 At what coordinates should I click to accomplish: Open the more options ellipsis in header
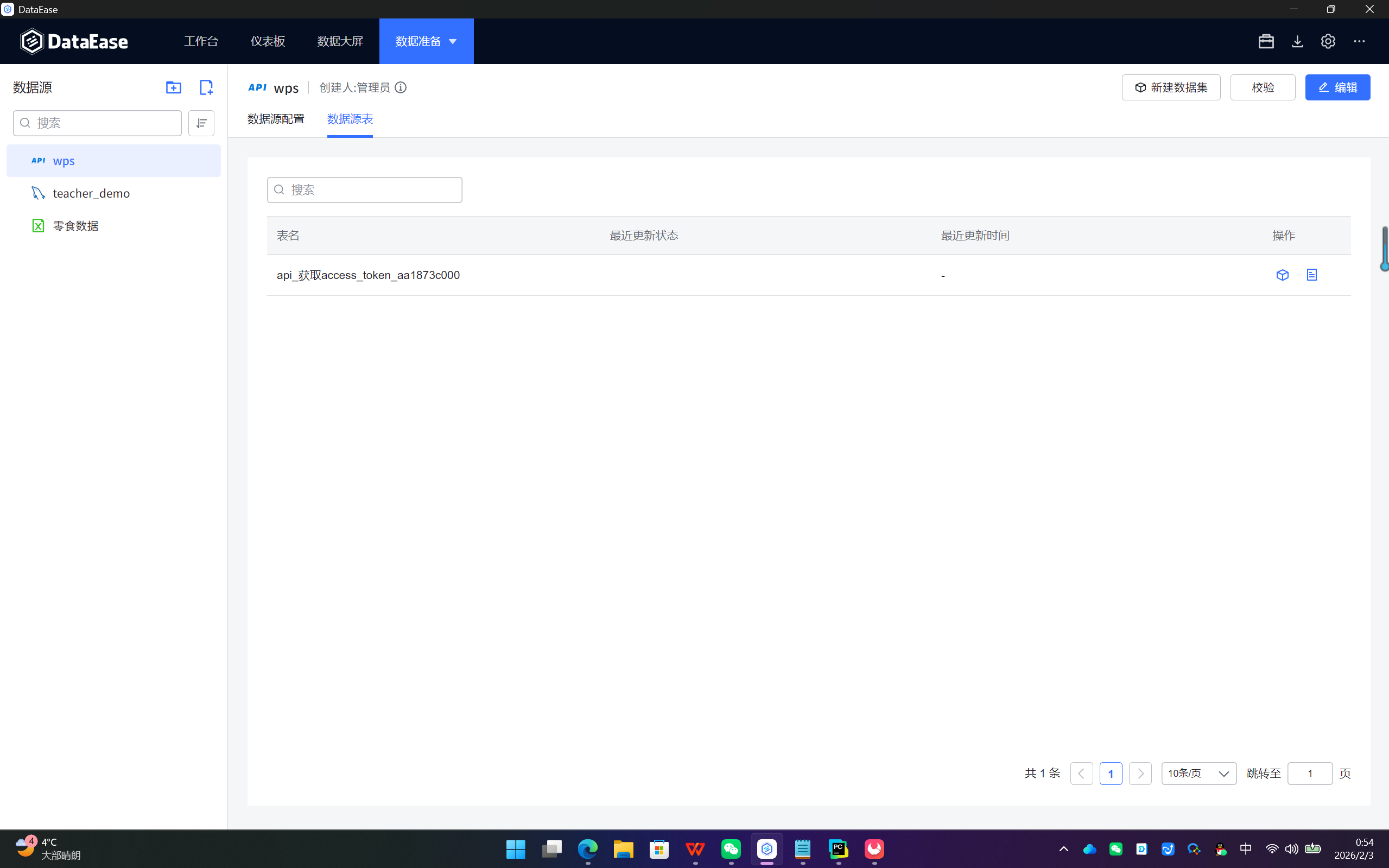tap(1359, 41)
